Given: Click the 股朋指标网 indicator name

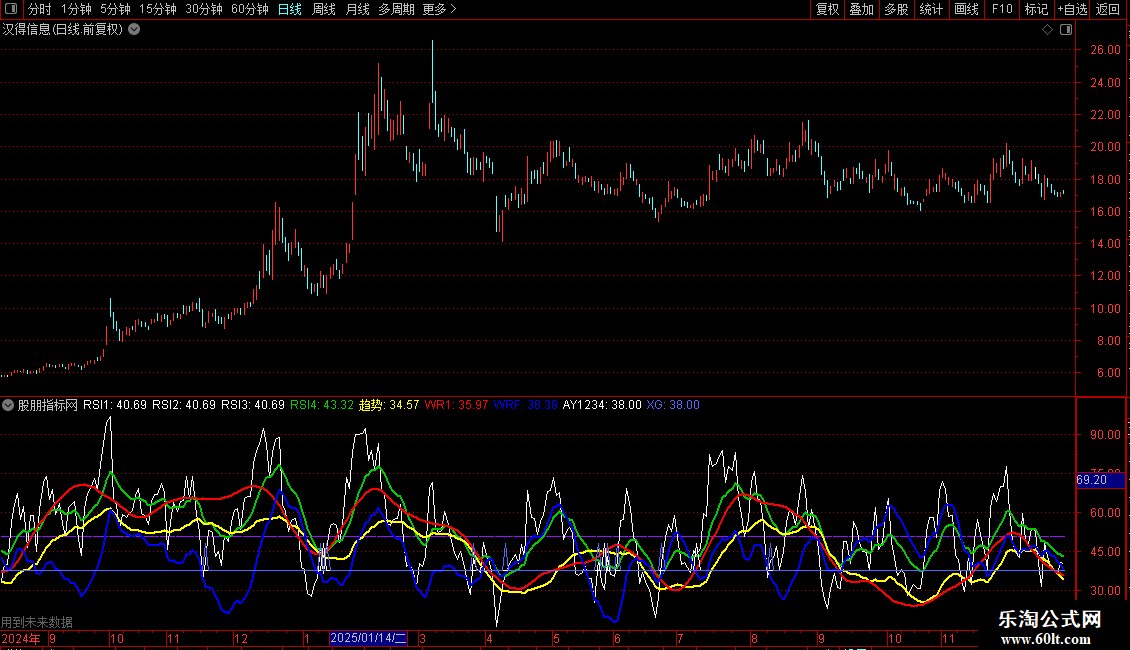Looking at the screenshot, I should point(48,405).
